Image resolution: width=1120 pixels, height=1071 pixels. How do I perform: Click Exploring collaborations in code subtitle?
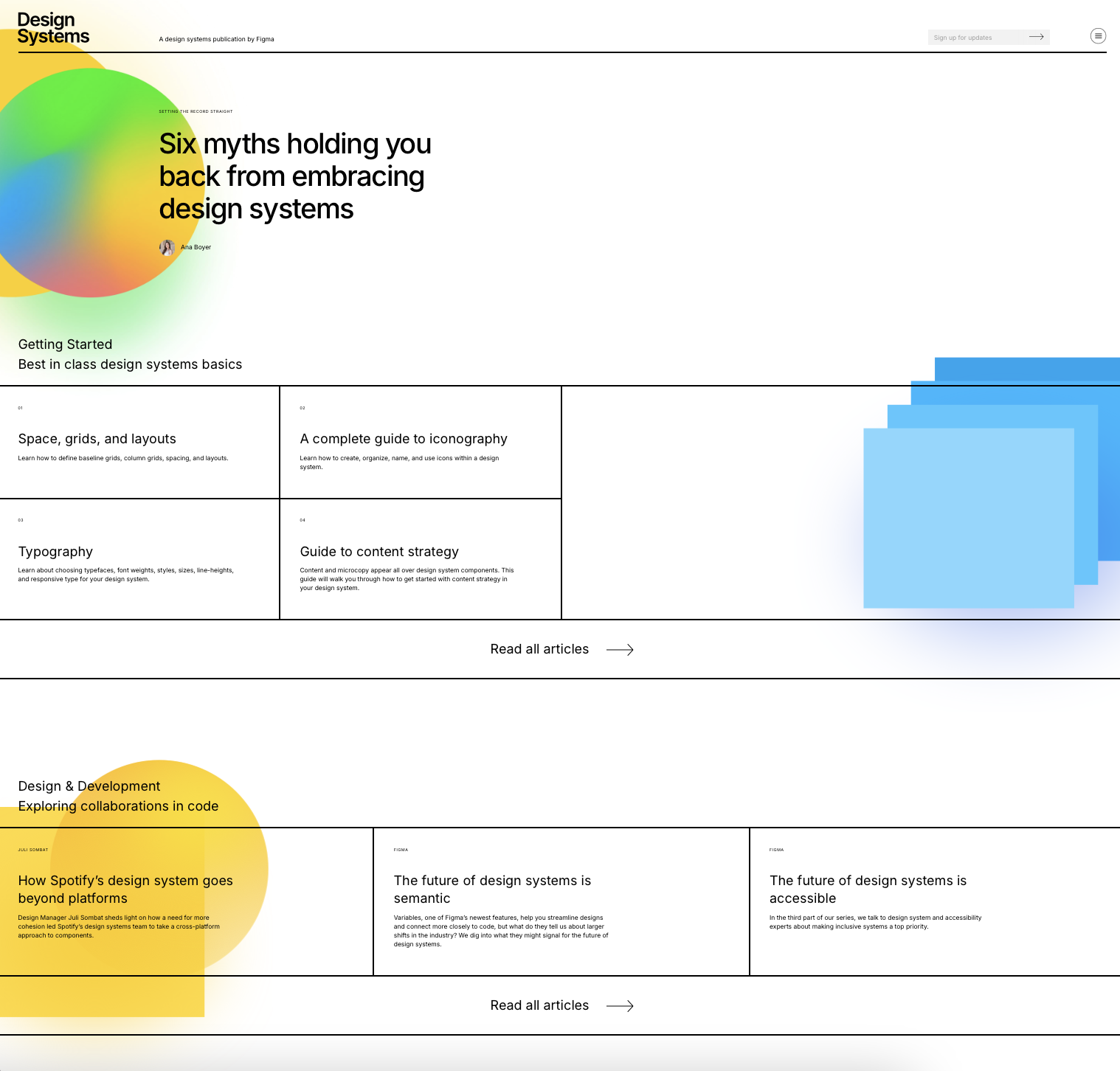pos(118,806)
